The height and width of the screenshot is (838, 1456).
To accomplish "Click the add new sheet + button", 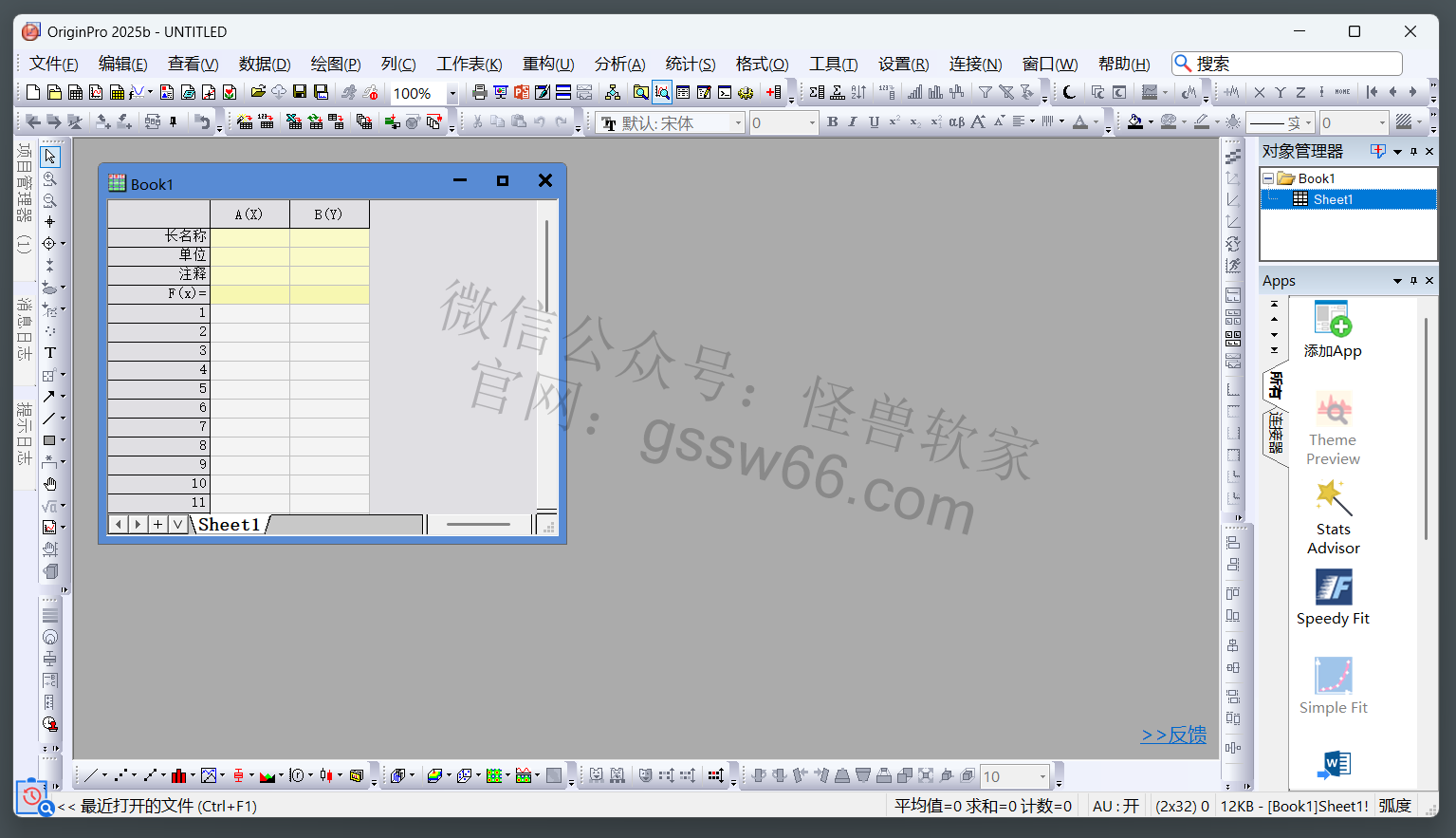I will coord(157,524).
